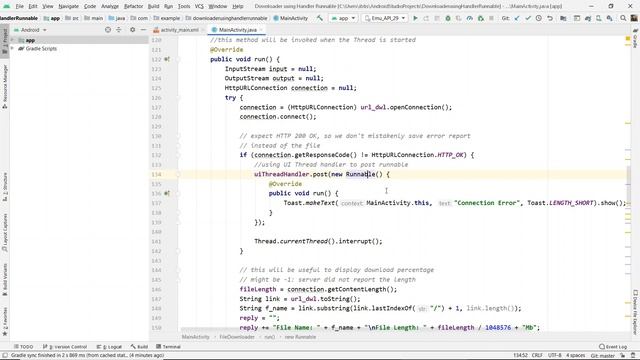Screen dimensions: 640x360
Task: Switch to the activity_main.xml tab
Action: coord(179,30)
